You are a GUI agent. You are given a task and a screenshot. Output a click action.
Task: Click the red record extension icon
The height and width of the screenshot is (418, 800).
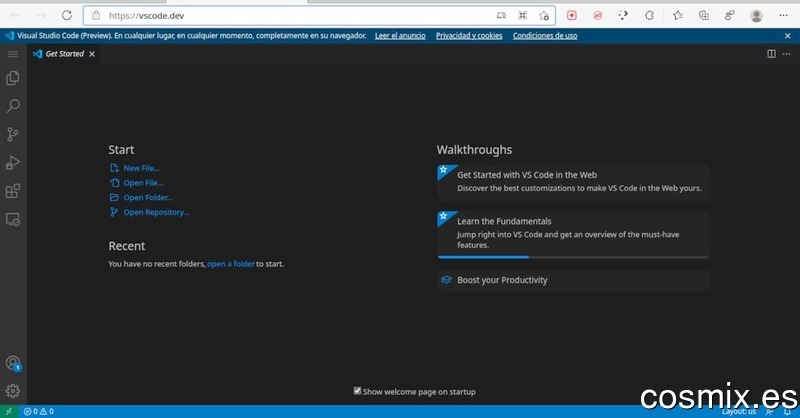click(571, 16)
